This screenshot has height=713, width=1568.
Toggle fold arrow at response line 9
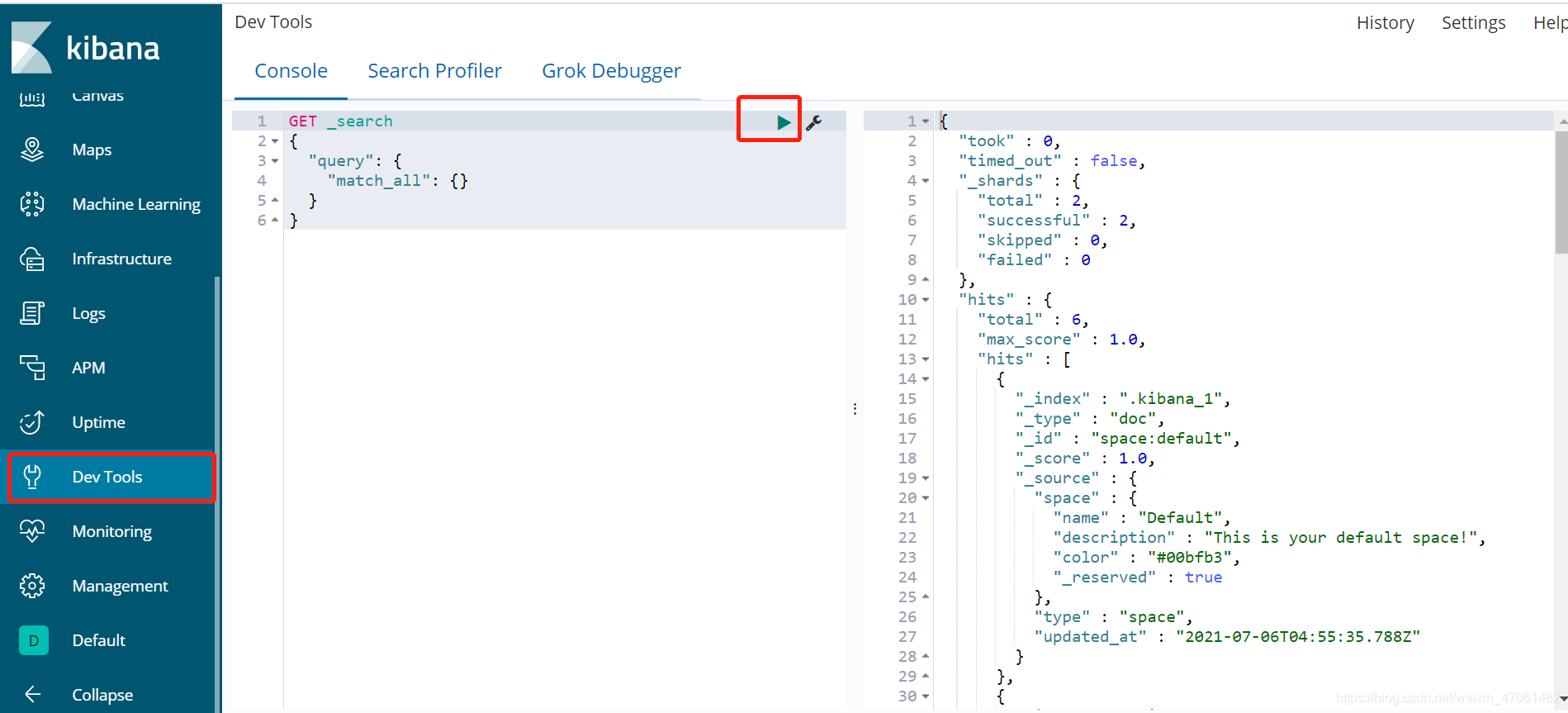pyautogui.click(x=926, y=279)
